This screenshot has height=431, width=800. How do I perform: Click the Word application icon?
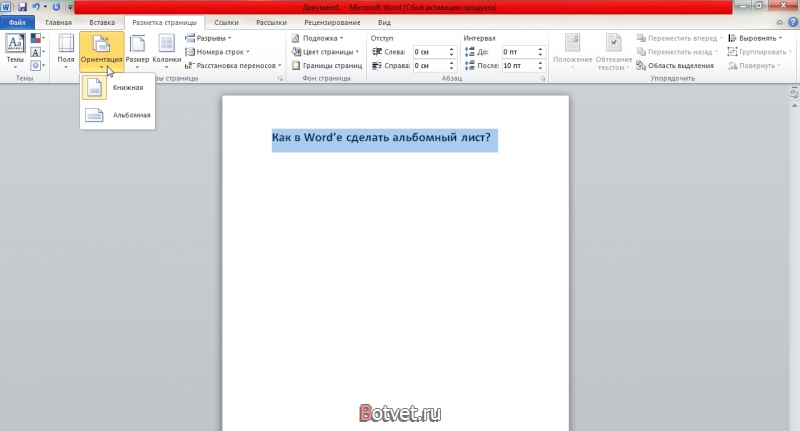(x=6, y=7)
